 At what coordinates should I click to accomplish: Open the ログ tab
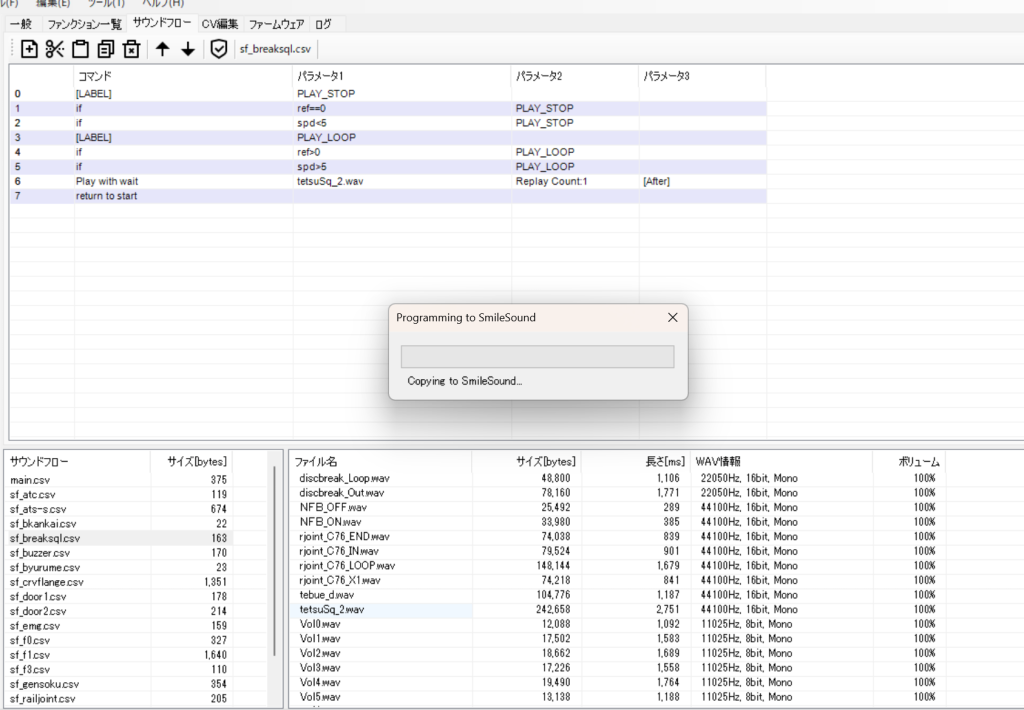click(323, 23)
